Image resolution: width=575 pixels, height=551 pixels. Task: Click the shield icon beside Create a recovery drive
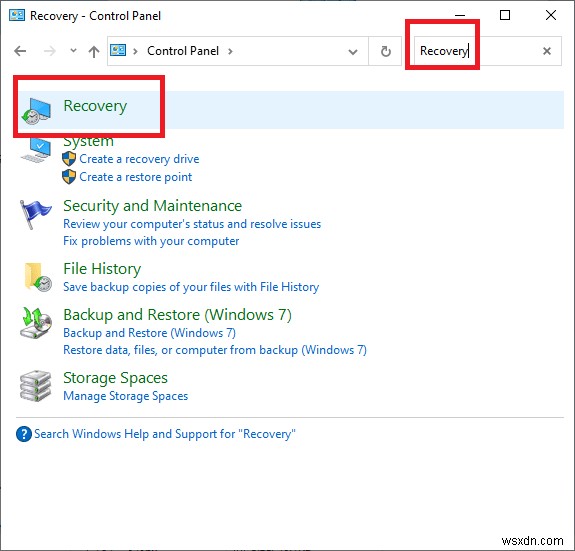coord(69,159)
